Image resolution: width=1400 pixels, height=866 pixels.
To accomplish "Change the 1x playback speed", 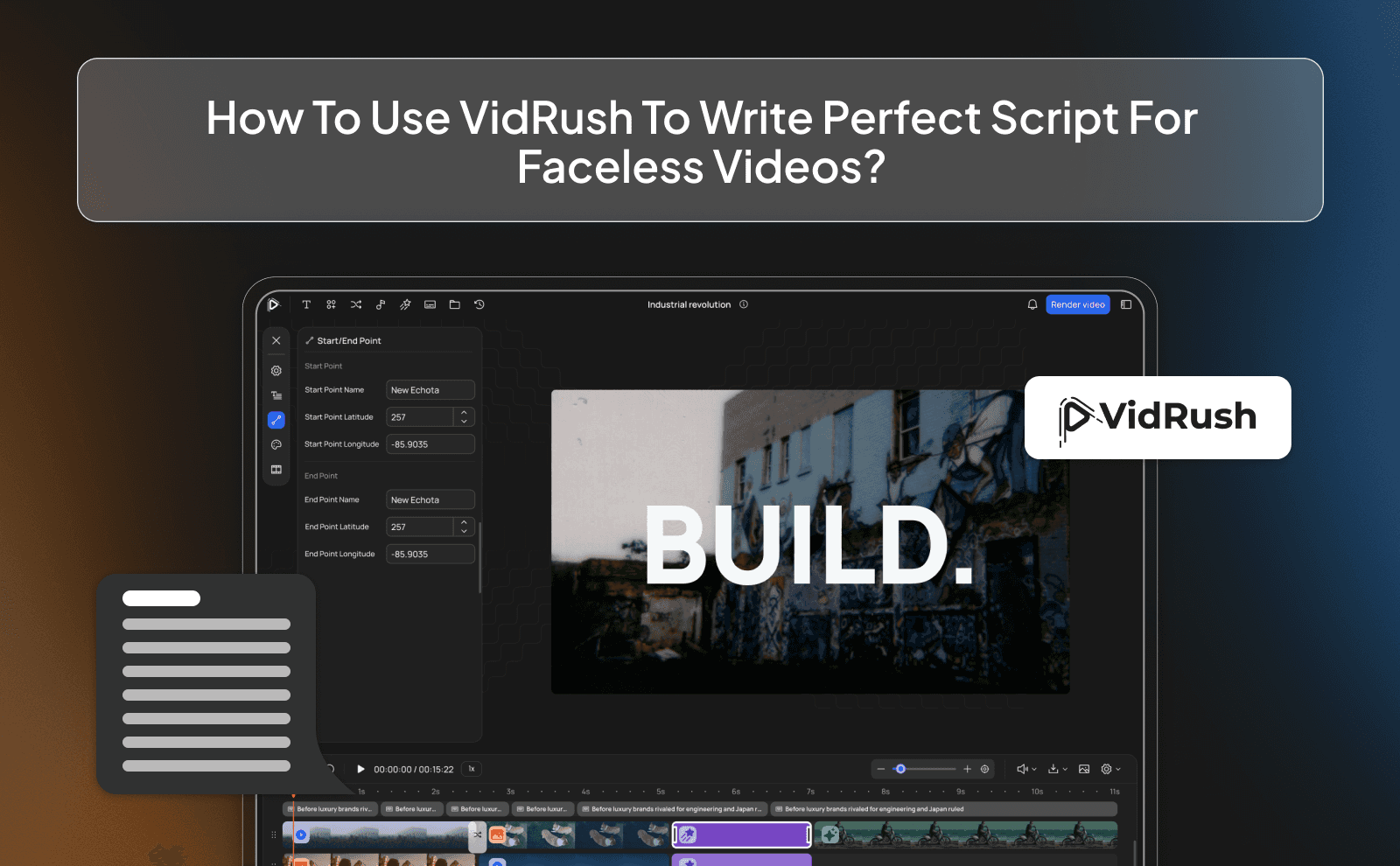I will click(x=472, y=769).
